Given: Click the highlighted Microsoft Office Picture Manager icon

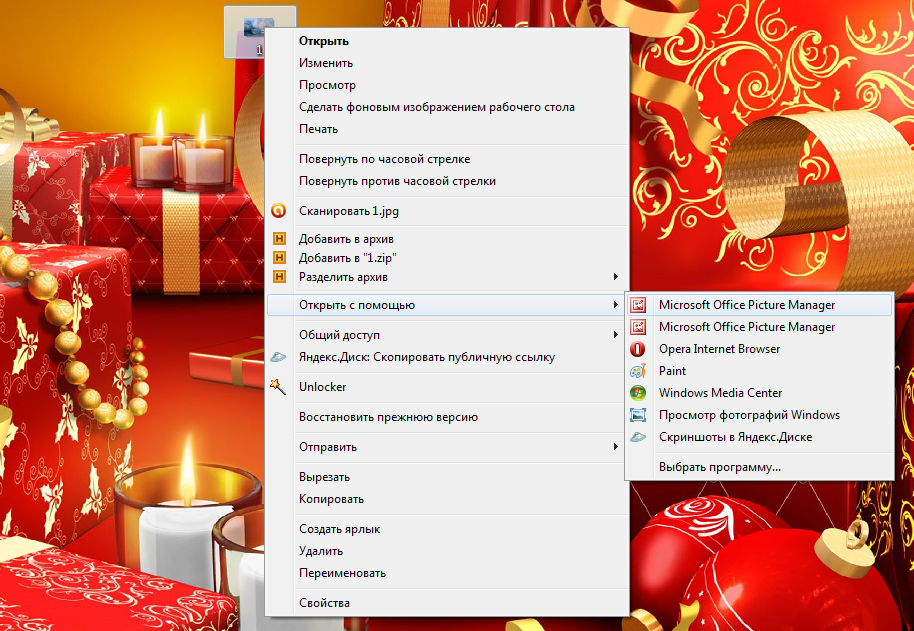Looking at the screenshot, I should pyautogui.click(x=638, y=305).
